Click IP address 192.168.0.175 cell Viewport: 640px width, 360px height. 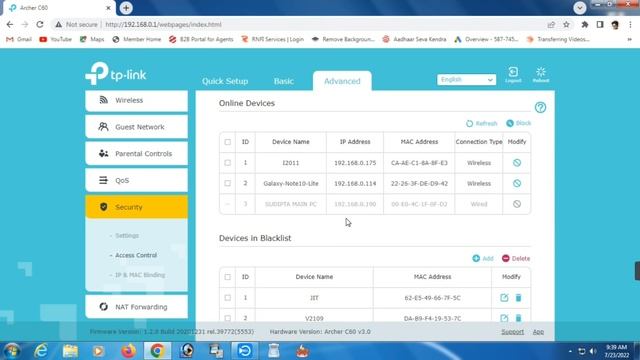(x=355, y=162)
